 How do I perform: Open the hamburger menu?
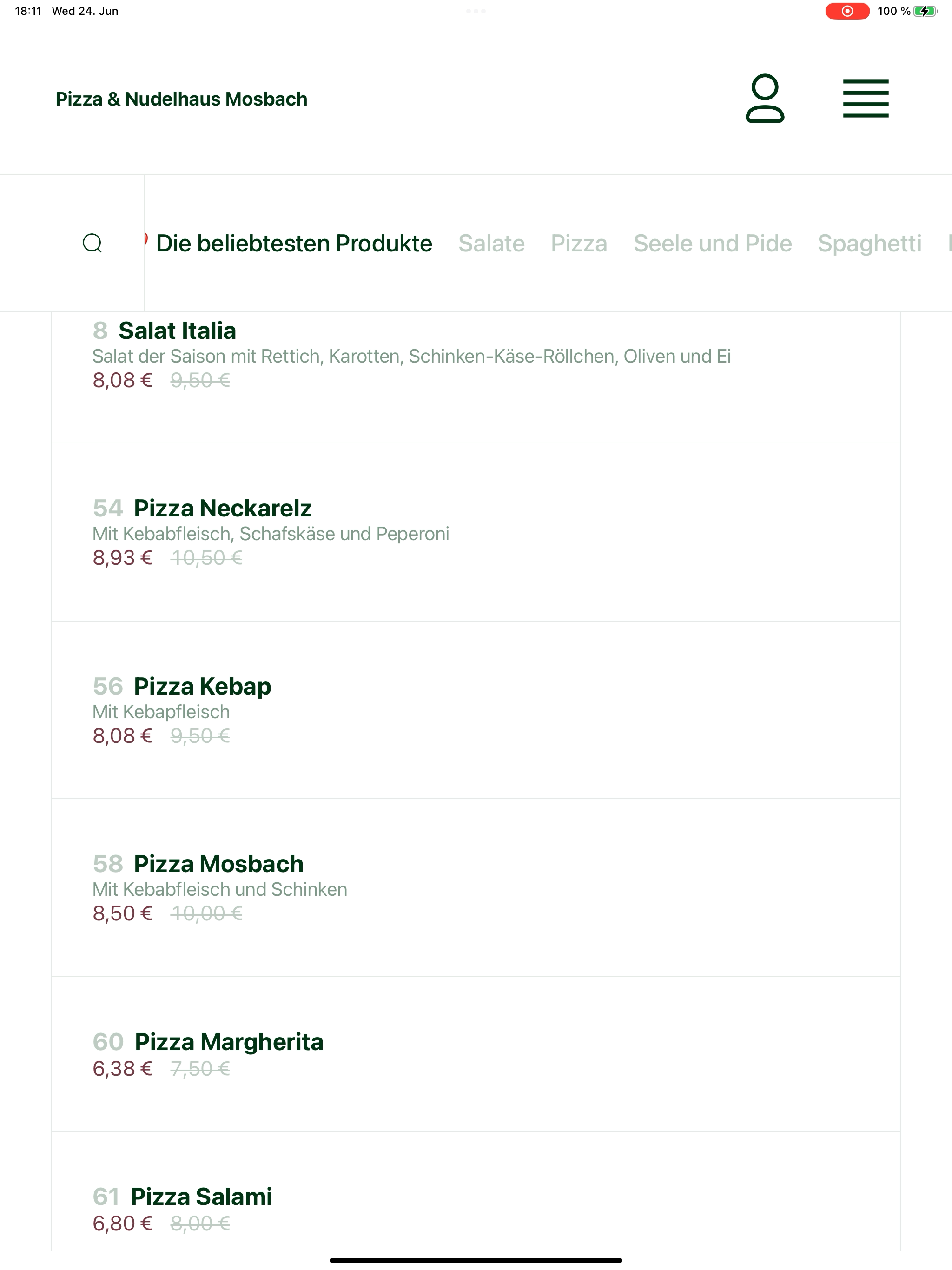[865, 99]
